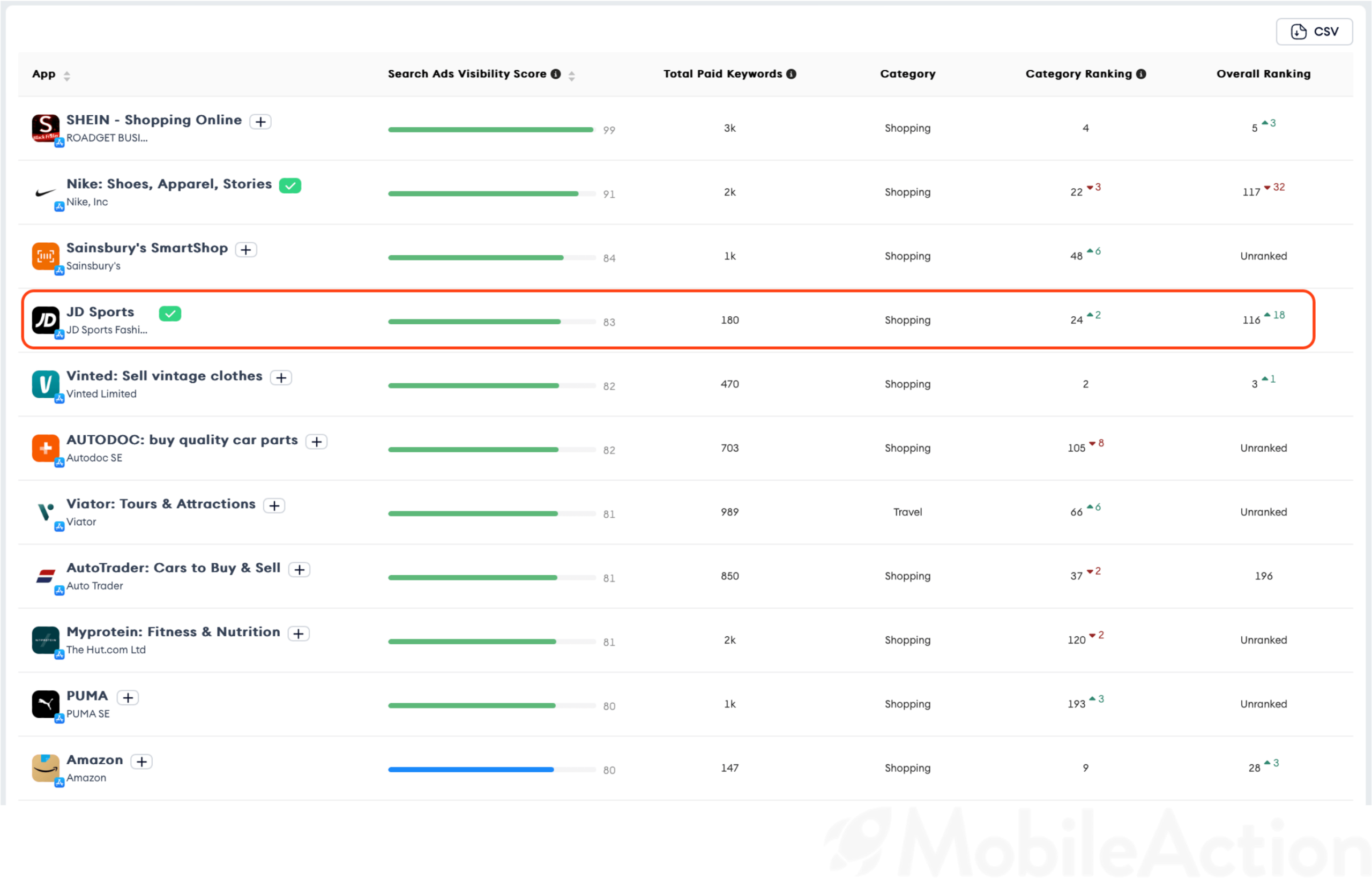Click publisher name Vinted Limited
This screenshot has width=1372, height=879.
102,394
